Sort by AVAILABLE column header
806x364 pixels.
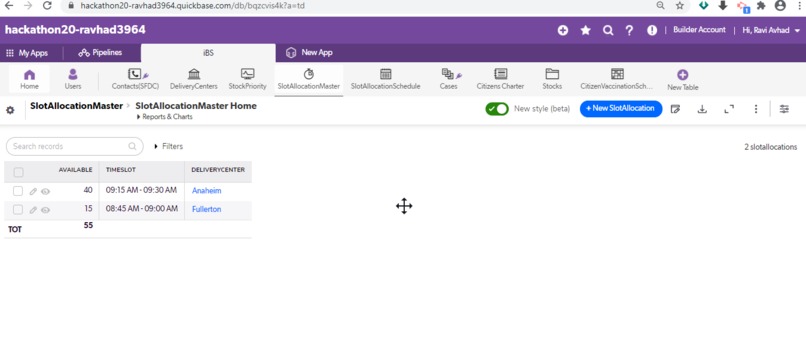pos(75,170)
